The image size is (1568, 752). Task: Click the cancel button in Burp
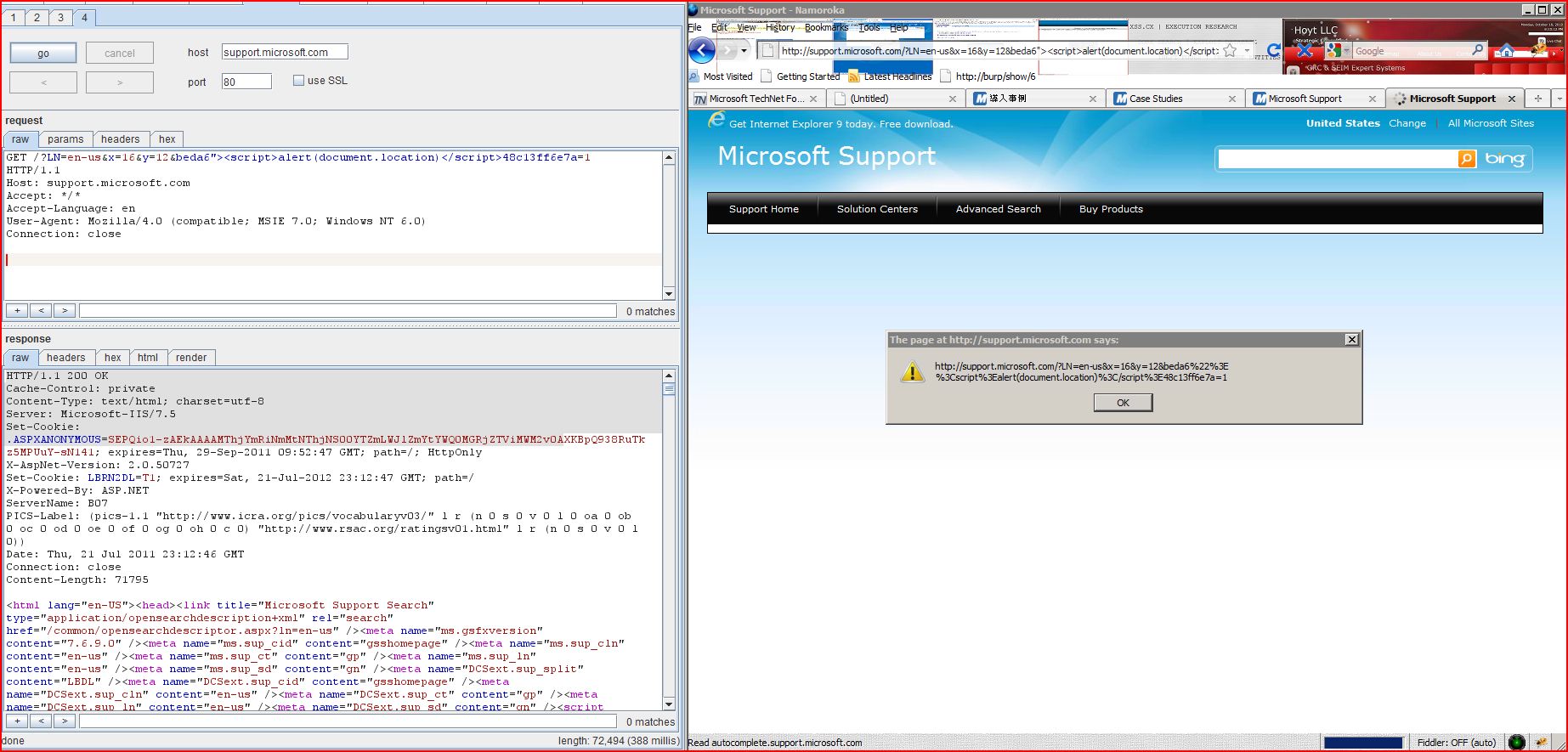(120, 53)
